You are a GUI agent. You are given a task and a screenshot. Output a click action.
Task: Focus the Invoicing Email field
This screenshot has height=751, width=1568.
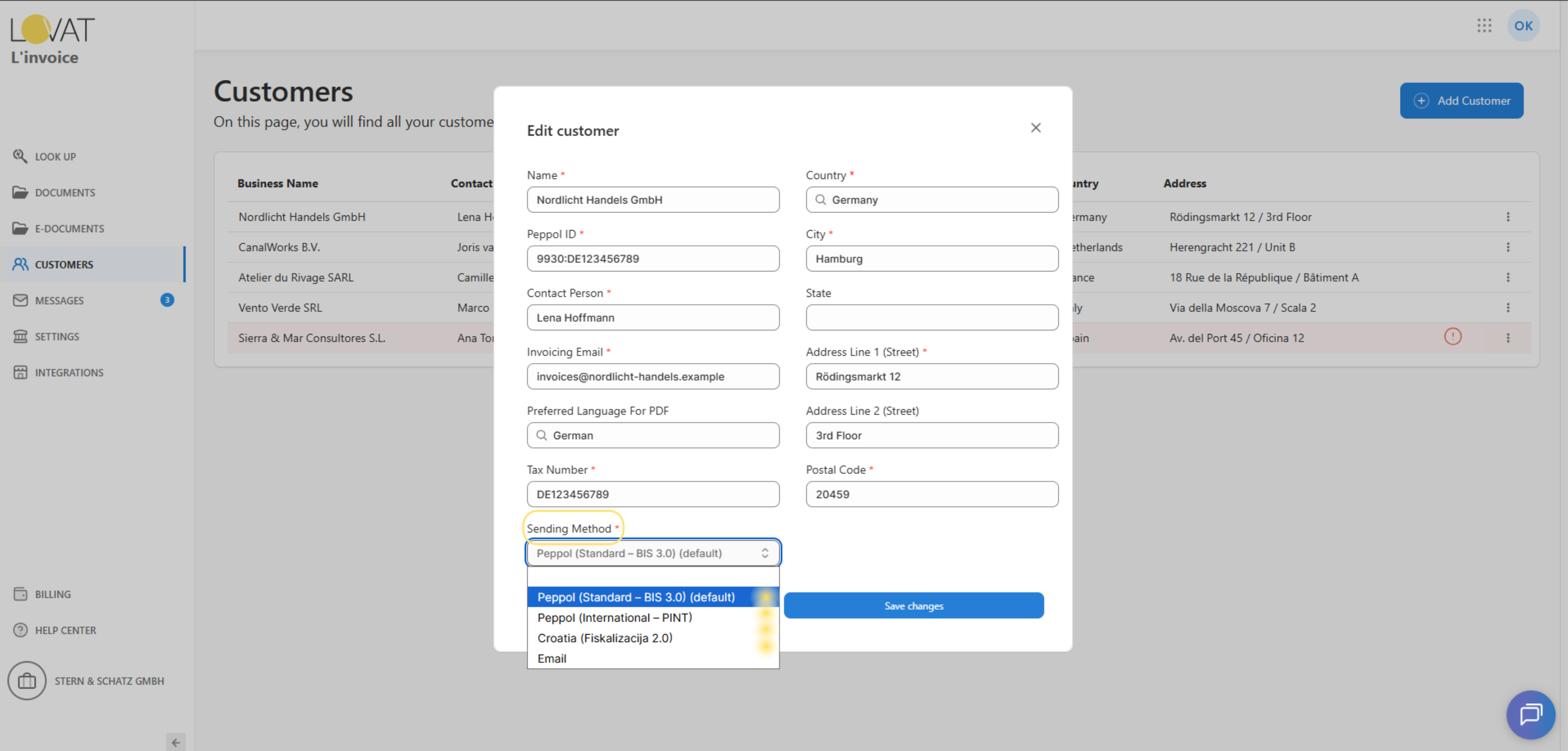tap(653, 376)
